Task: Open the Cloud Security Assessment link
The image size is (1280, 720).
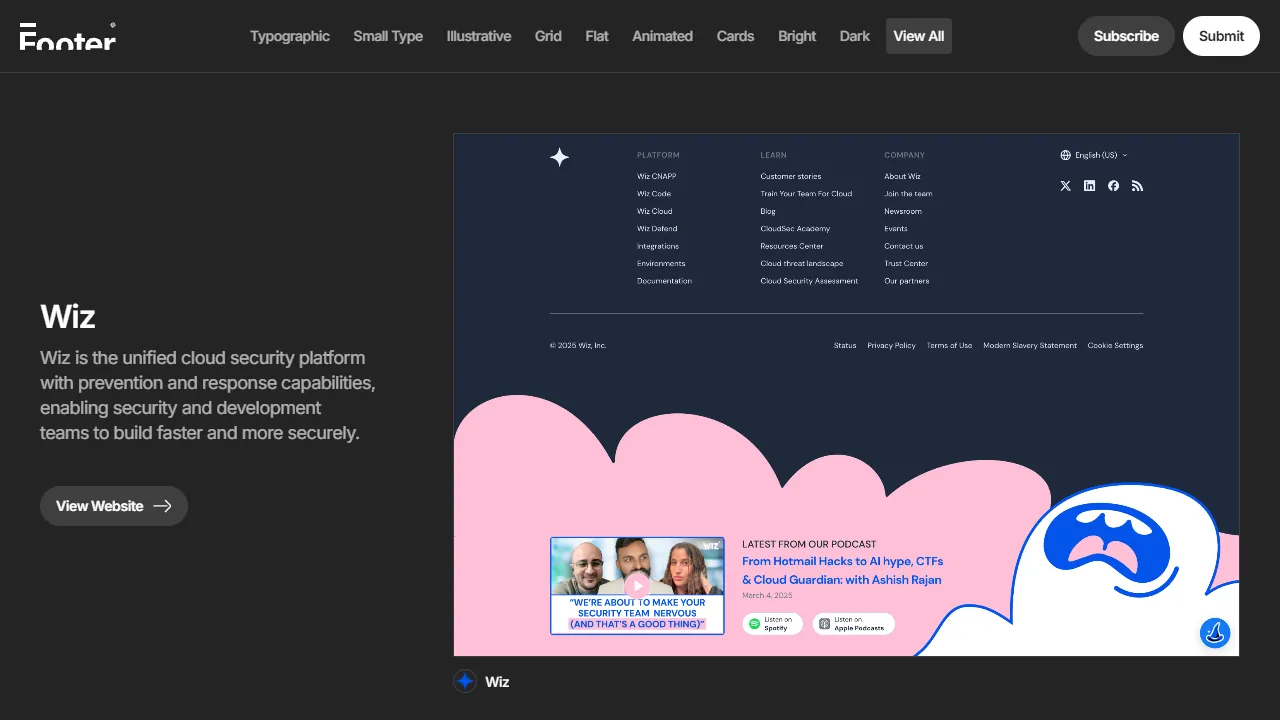Action: [x=809, y=281]
